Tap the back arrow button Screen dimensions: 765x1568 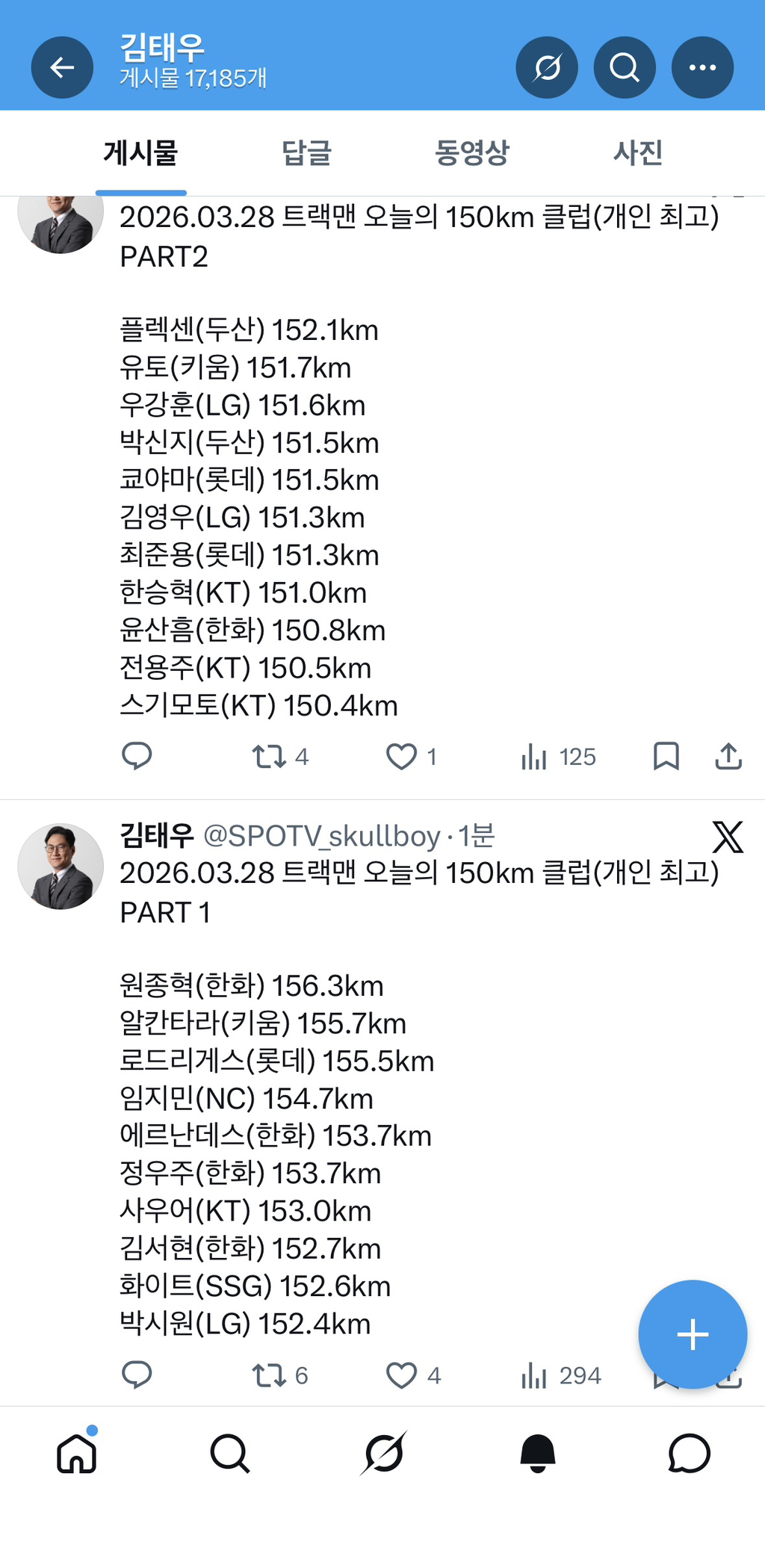click(62, 68)
